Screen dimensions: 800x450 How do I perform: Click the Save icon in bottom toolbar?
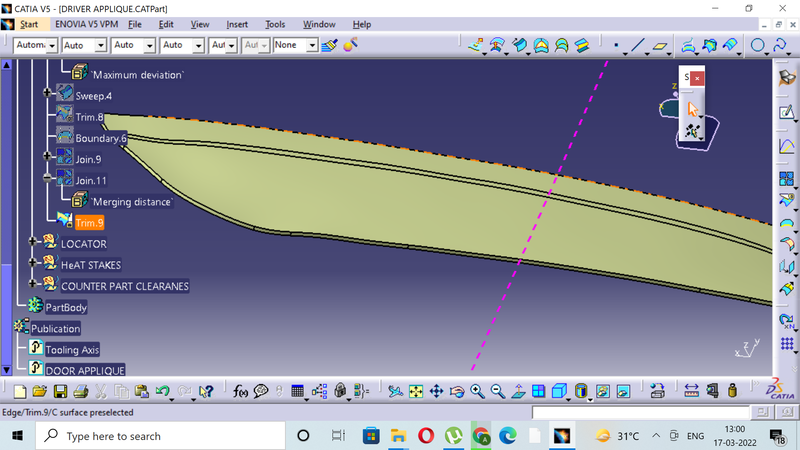coord(60,391)
